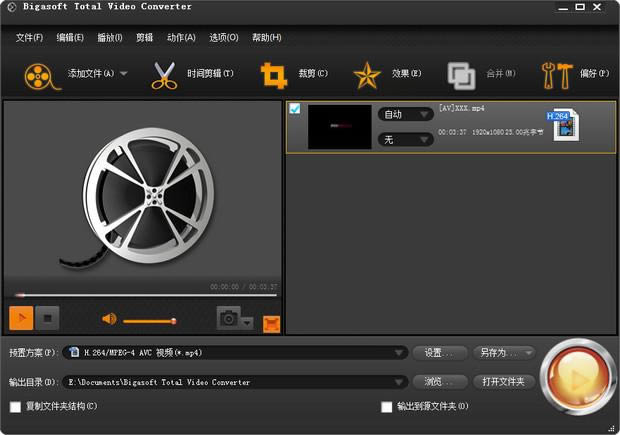Select 裁剪(C) toolbar label
This screenshot has width=620, height=435.
pyautogui.click(x=313, y=73)
